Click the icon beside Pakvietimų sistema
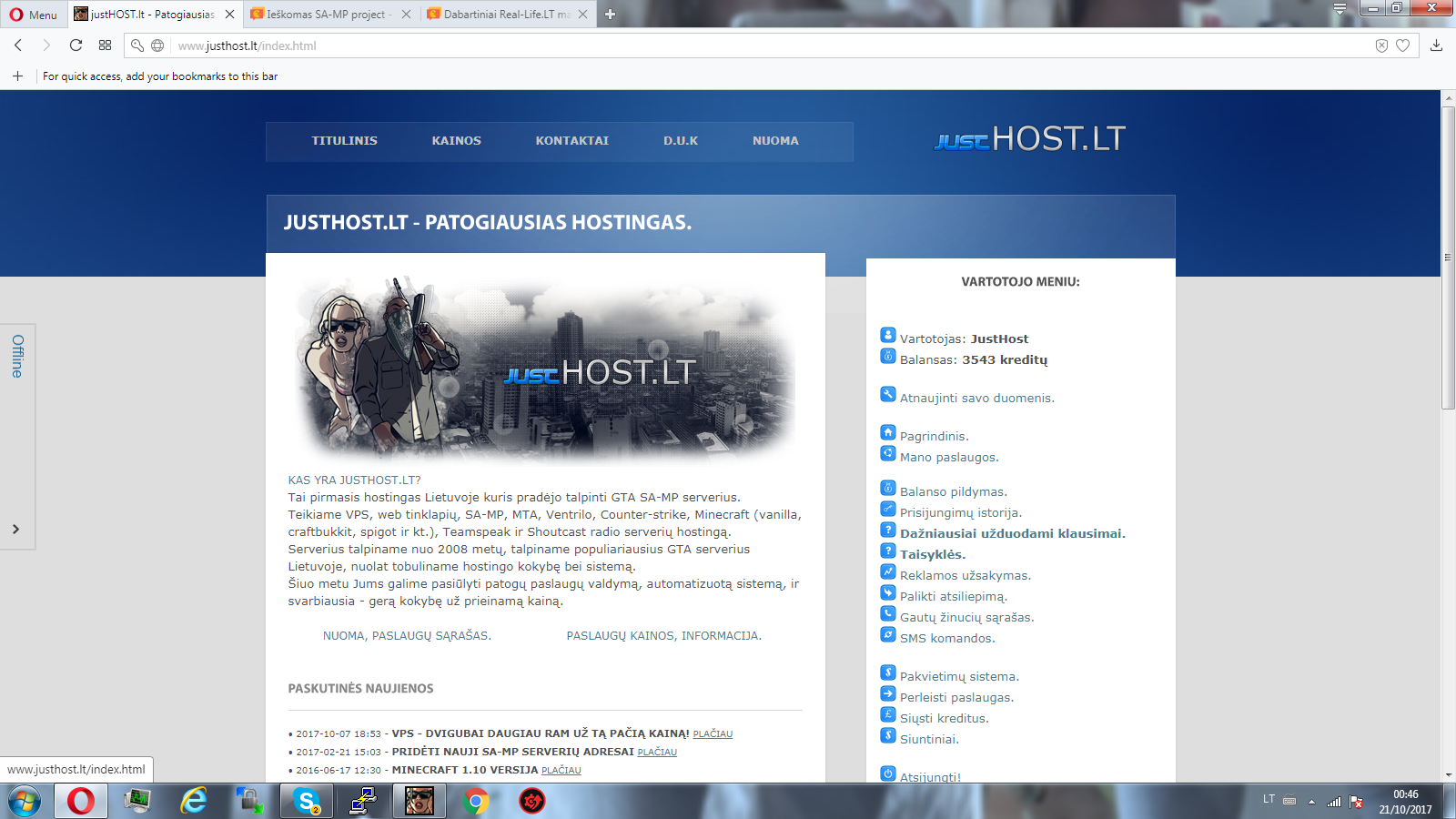 (x=888, y=672)
